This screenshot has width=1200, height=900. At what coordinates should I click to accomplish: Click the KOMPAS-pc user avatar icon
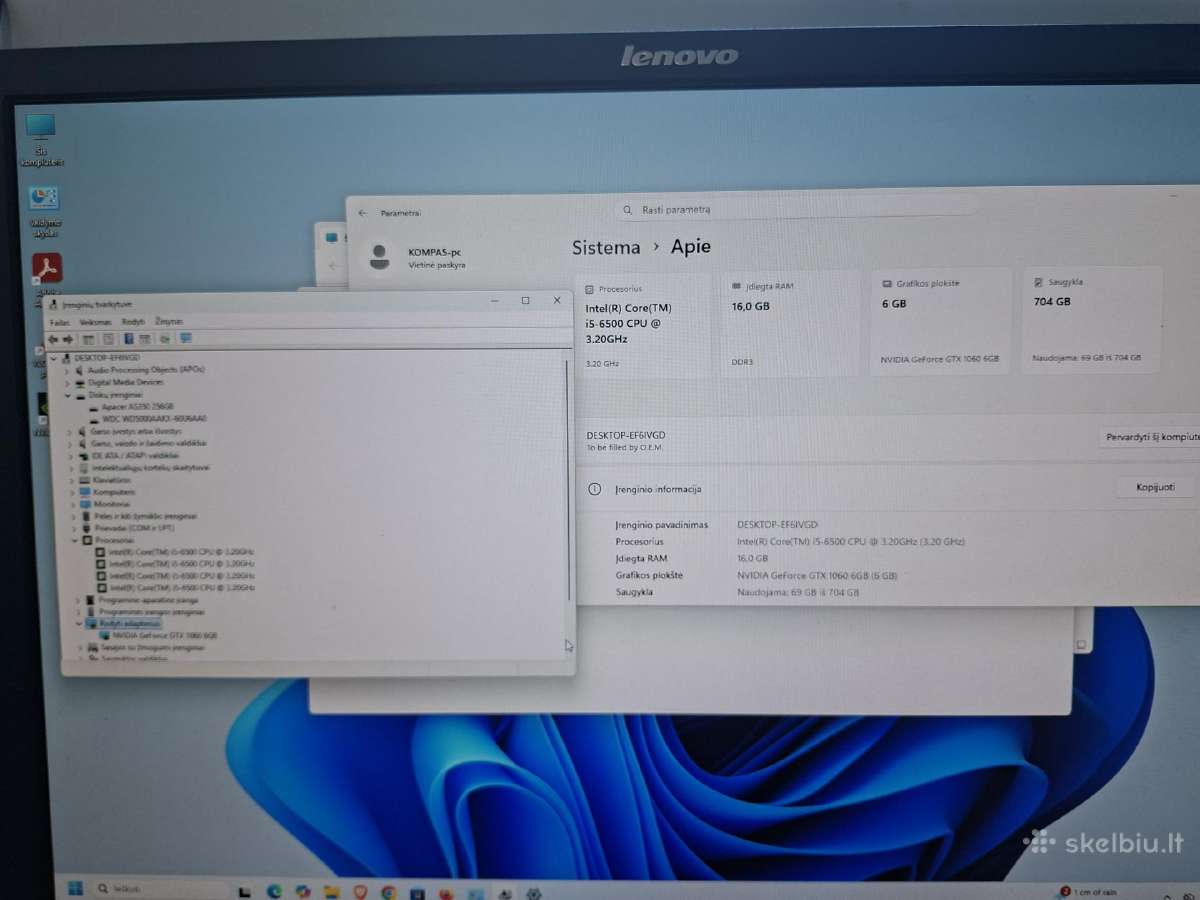(x=379, y=256)
